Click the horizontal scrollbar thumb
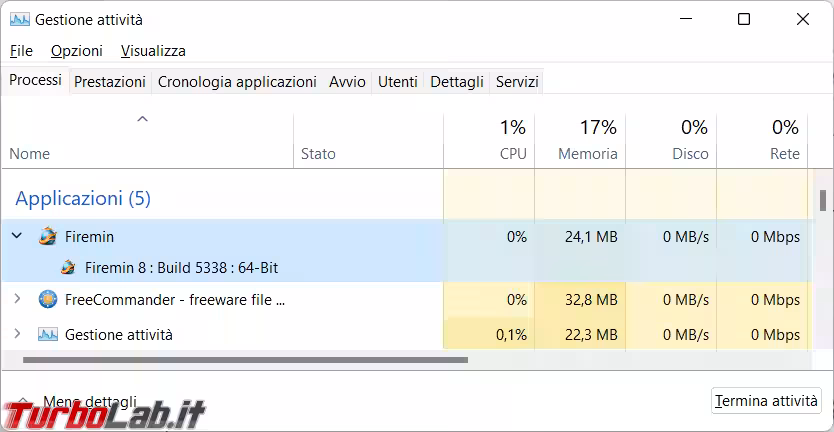This screenshot has height=432, width=834. (244, 359)
